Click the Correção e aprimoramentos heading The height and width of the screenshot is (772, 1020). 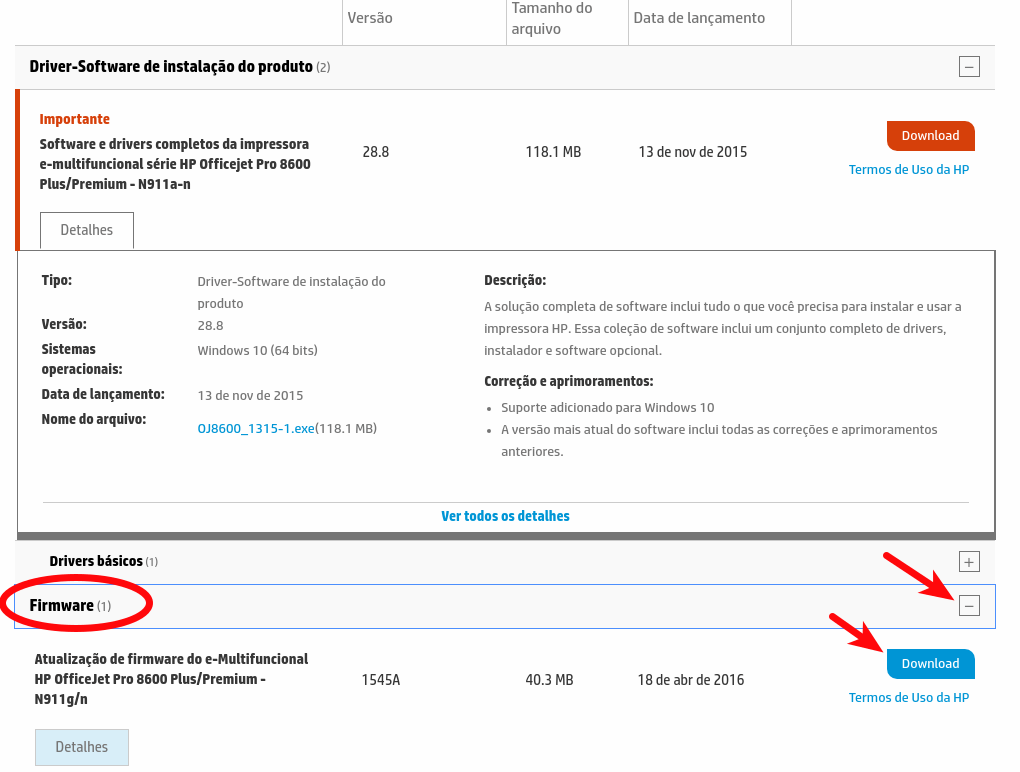(x=569, y=381)
